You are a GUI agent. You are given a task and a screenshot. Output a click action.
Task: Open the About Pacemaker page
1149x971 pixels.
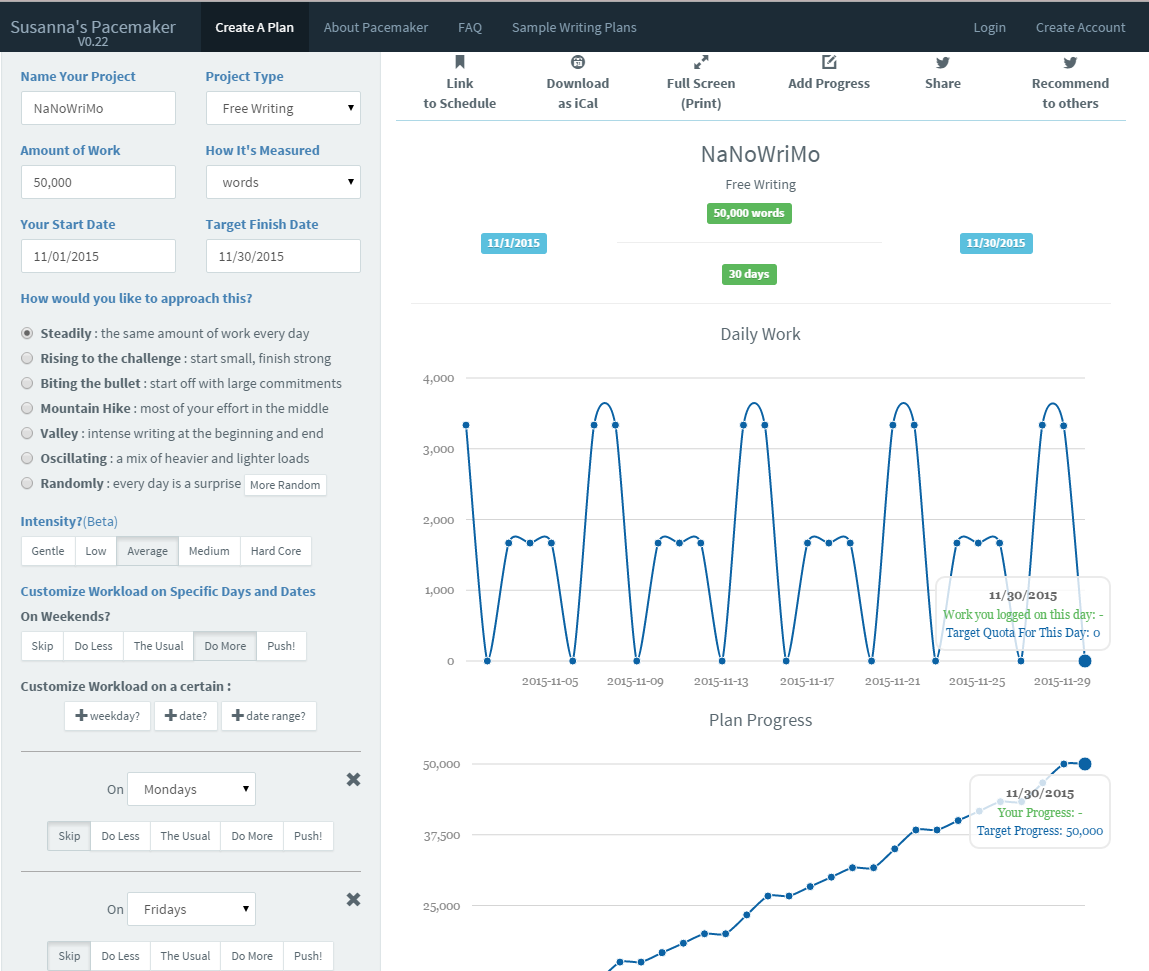[376, 27]
